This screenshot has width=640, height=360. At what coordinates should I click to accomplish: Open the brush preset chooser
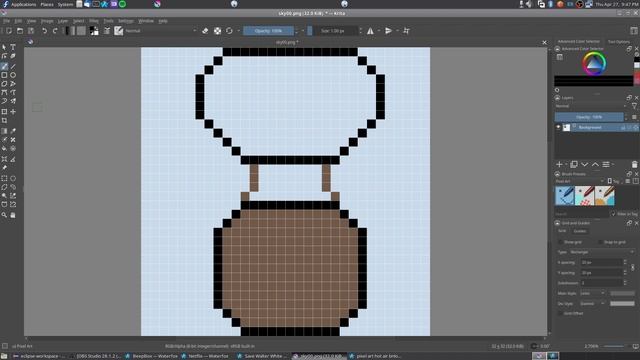click(118, 31)
